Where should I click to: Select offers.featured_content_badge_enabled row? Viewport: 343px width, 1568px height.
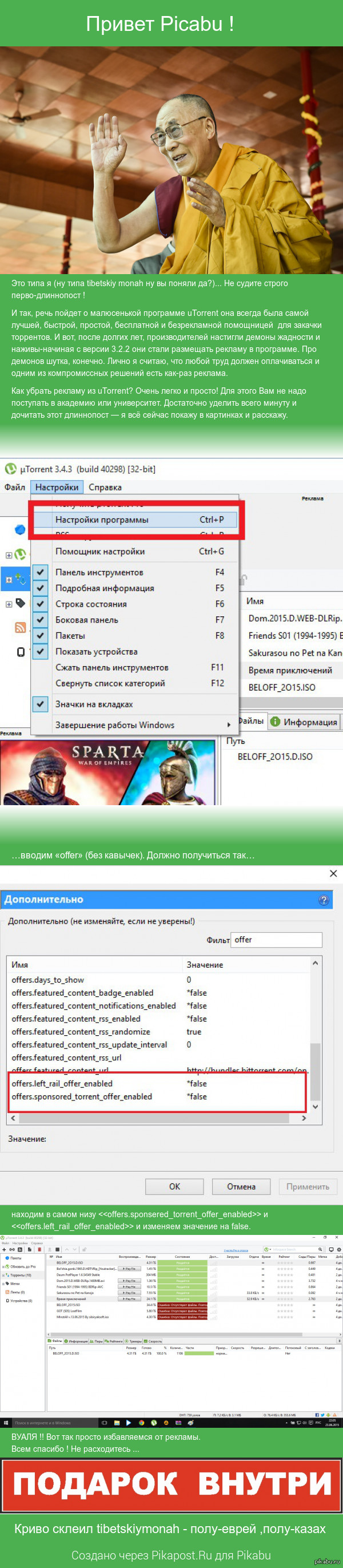pos(158,993)
